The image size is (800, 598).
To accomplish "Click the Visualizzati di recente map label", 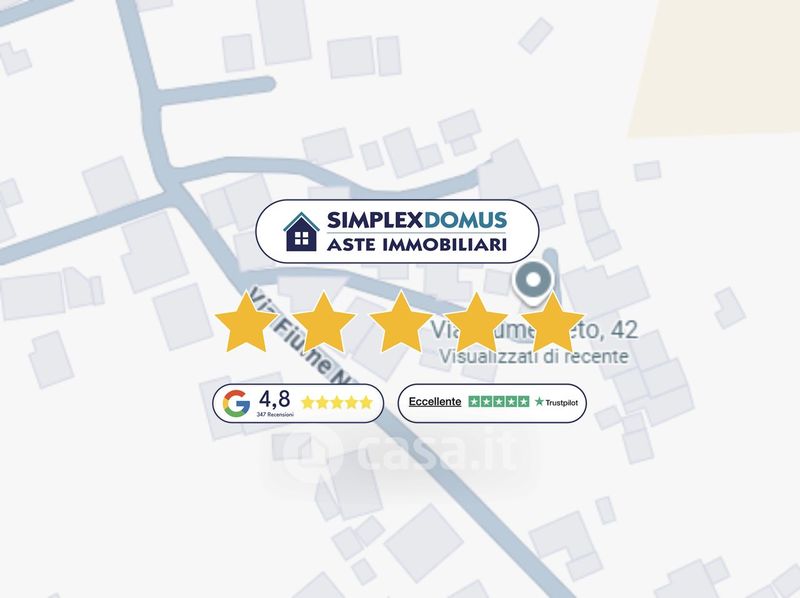I will pyautogui.click(x=534, y=356).
